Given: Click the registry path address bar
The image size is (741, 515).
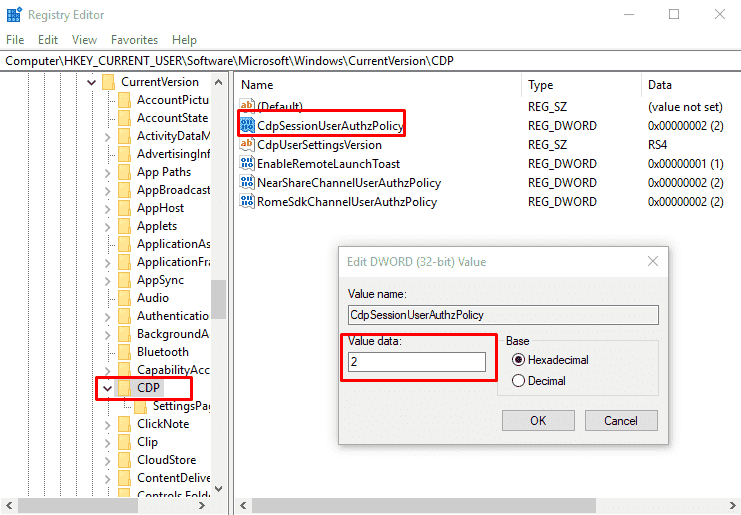Looking at the screenshot, I should pos(370,61).
